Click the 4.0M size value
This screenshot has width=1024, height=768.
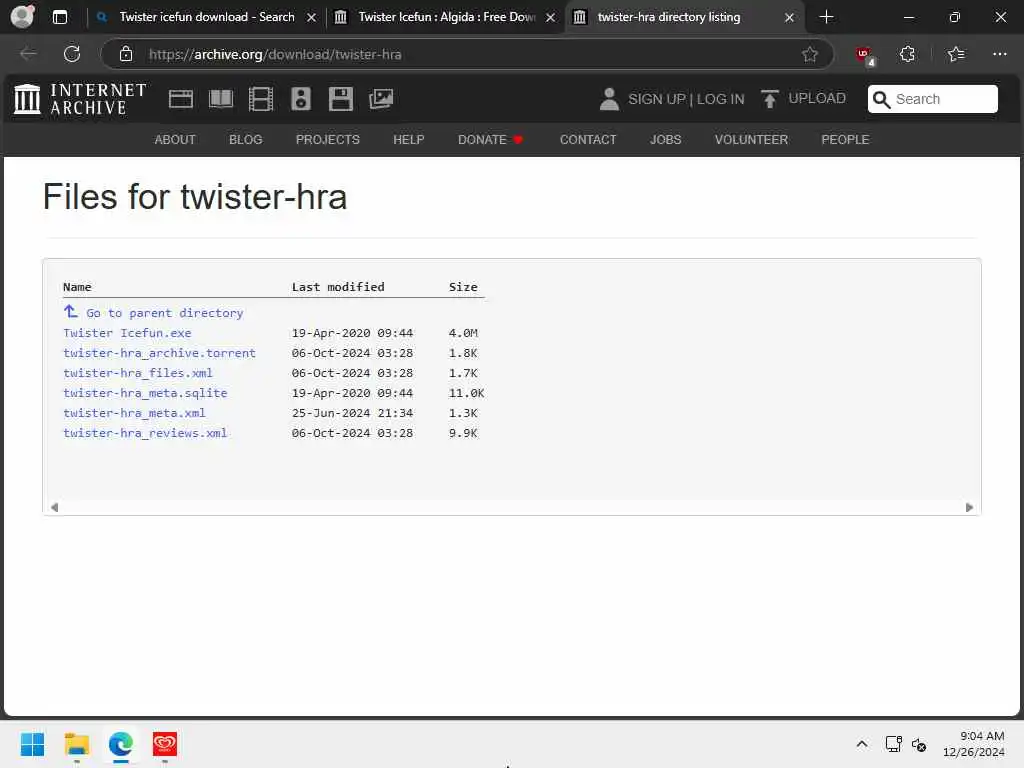(x=463, y=333)
